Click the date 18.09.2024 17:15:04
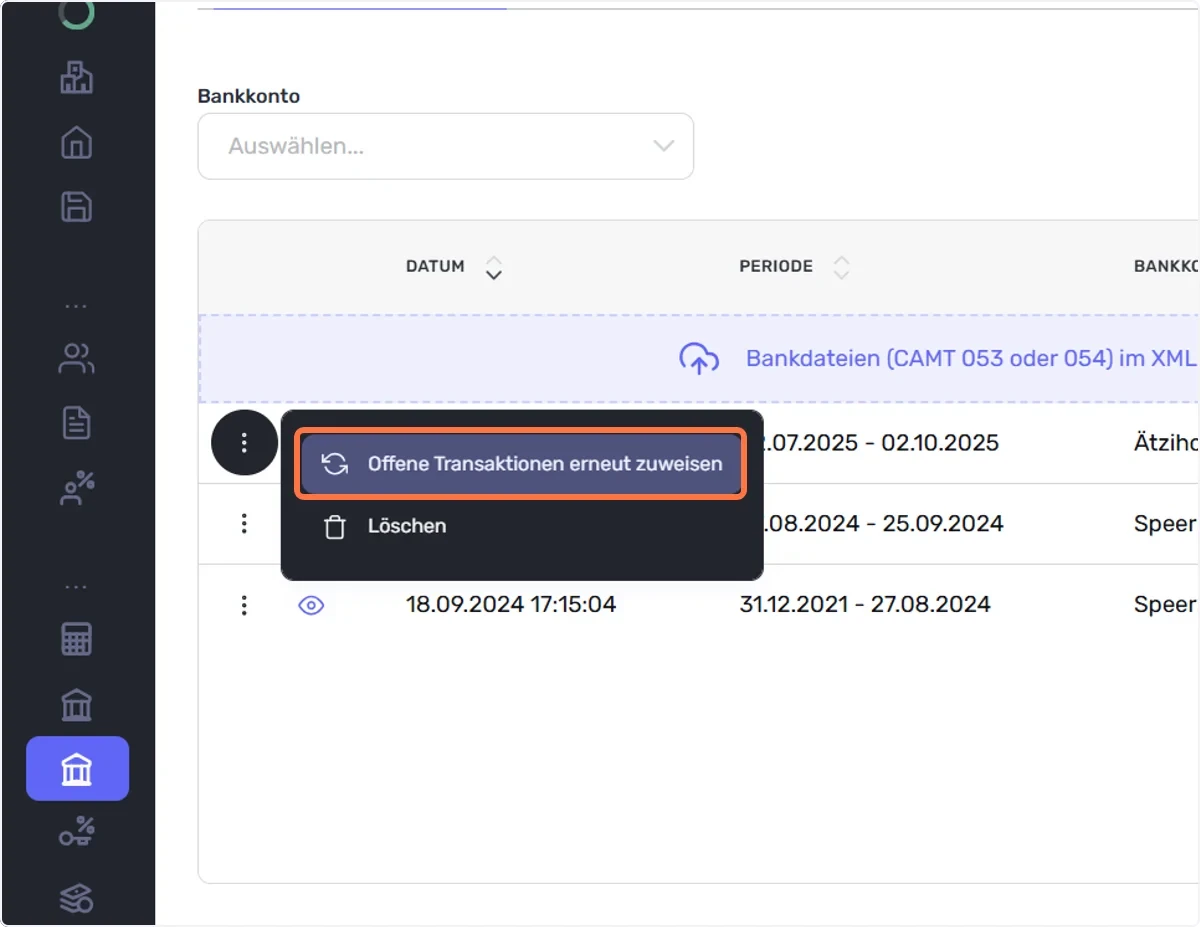Screen dimensions: 1200x927 511,604
